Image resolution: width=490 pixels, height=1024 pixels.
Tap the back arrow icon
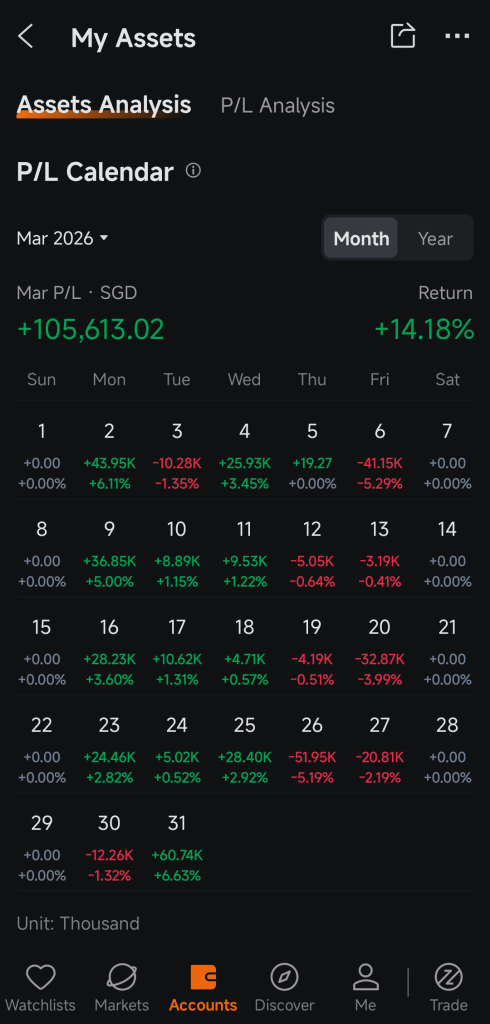[25, 37]
